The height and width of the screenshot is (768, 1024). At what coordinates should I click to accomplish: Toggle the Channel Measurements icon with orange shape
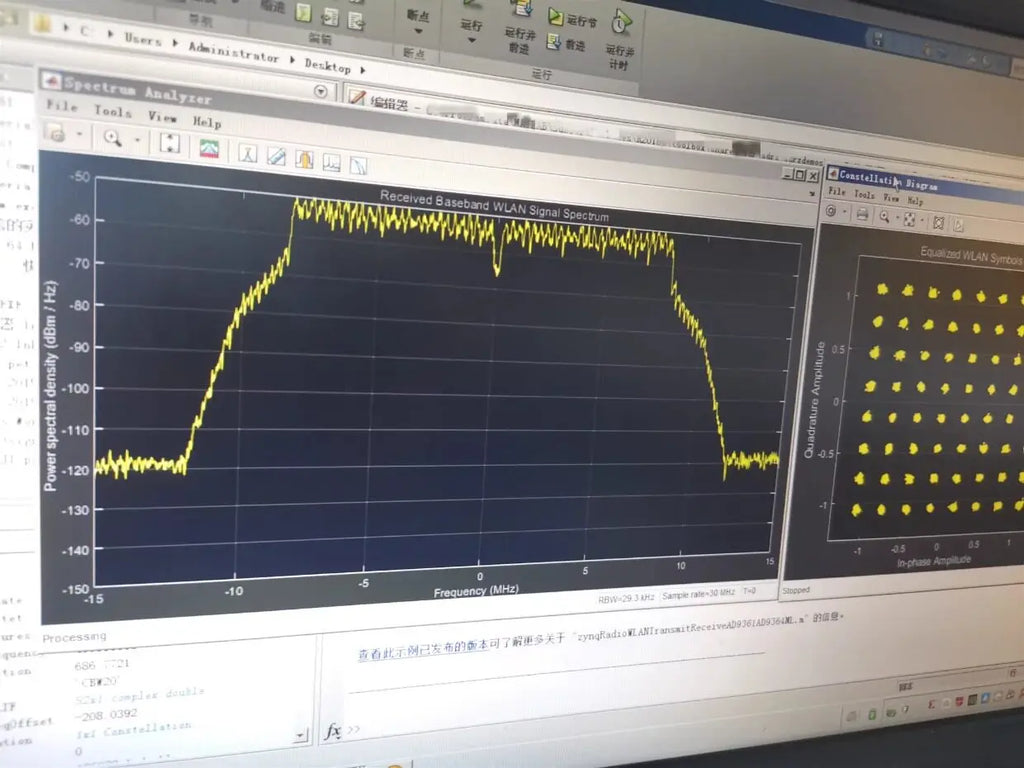304,159
